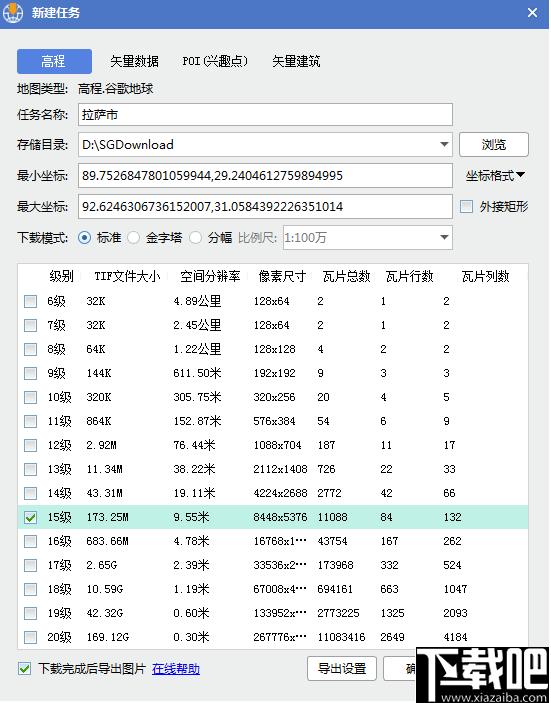Screen dimensions: 551x703
Task: Check the 16级 level checkbox
Action: pyautogui.click(x=30, y=541)
